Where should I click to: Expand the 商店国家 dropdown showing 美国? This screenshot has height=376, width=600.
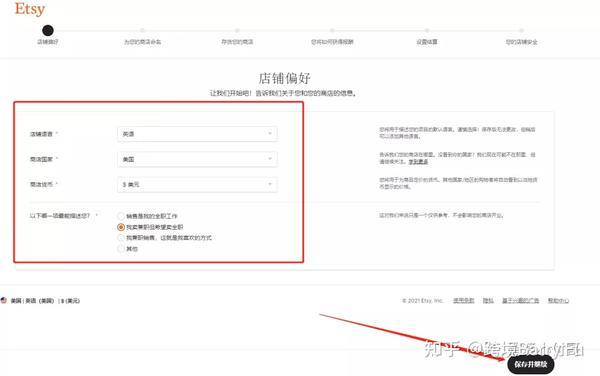pos(197,159)
